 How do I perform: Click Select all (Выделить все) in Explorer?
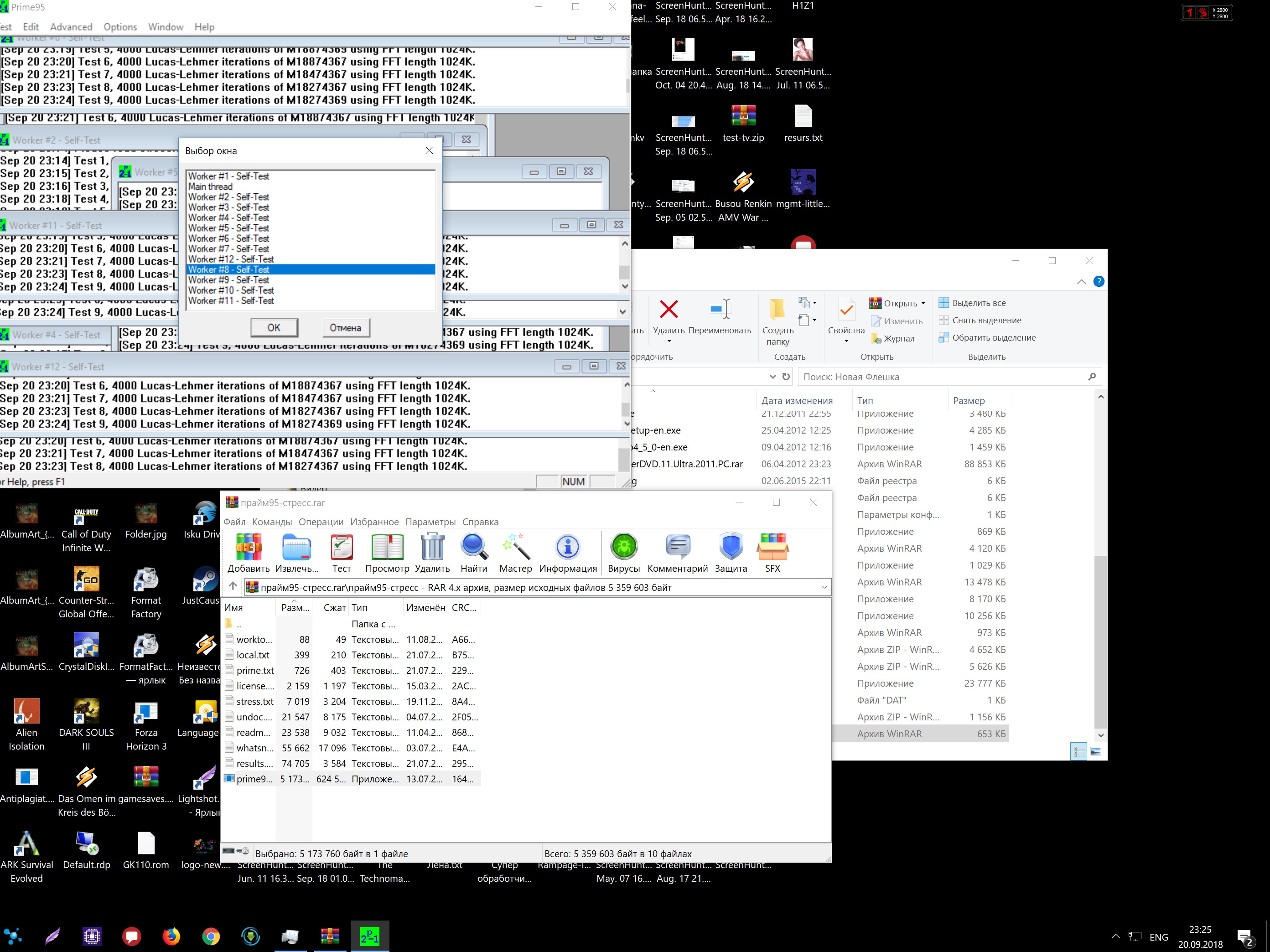point(978,303)
